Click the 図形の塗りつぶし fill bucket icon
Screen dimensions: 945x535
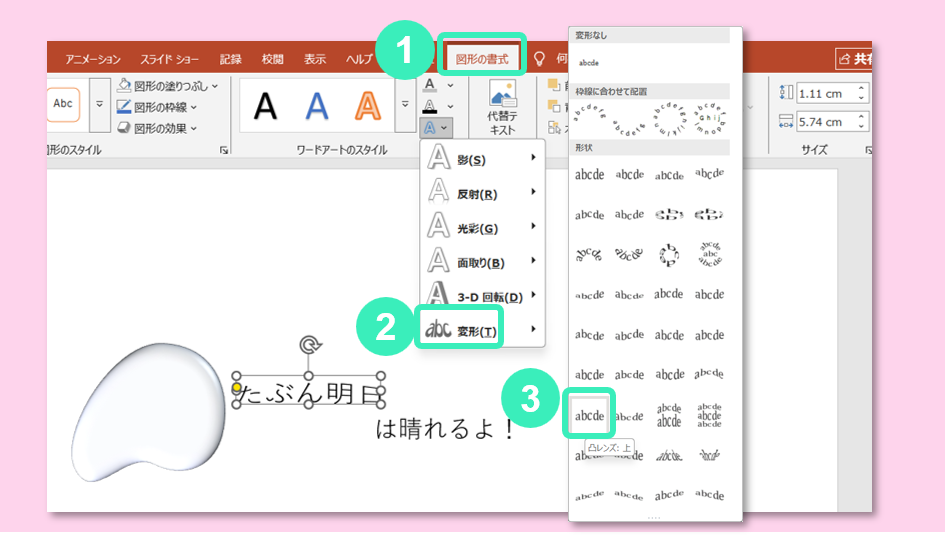click(x=124, y=86)
